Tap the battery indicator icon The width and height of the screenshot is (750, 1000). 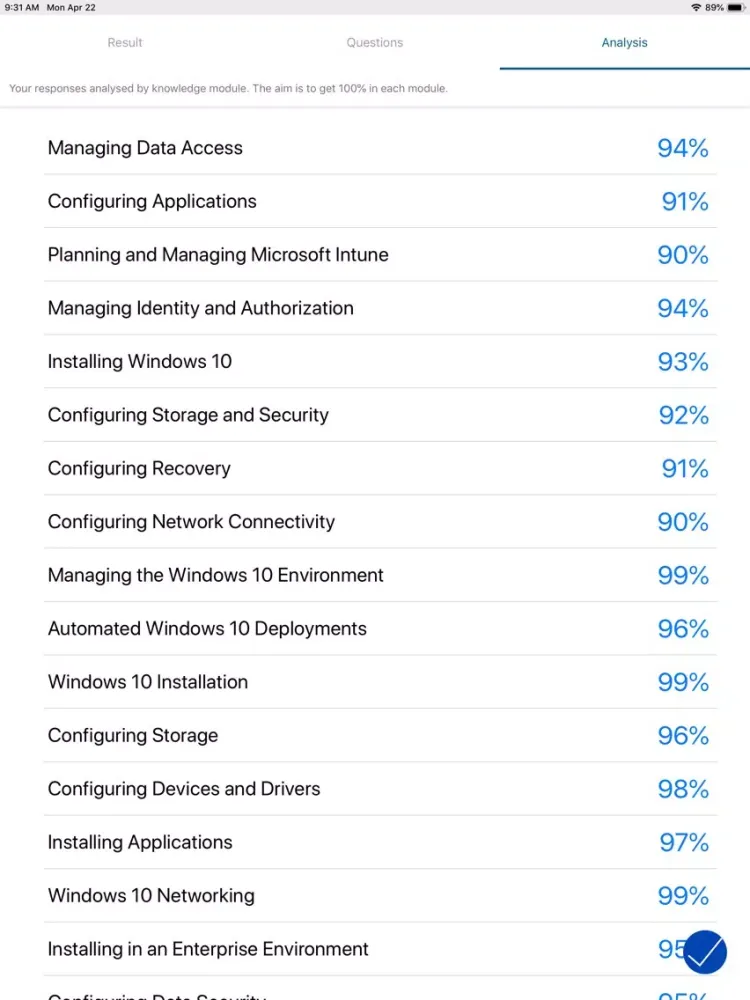coord(735,7)
